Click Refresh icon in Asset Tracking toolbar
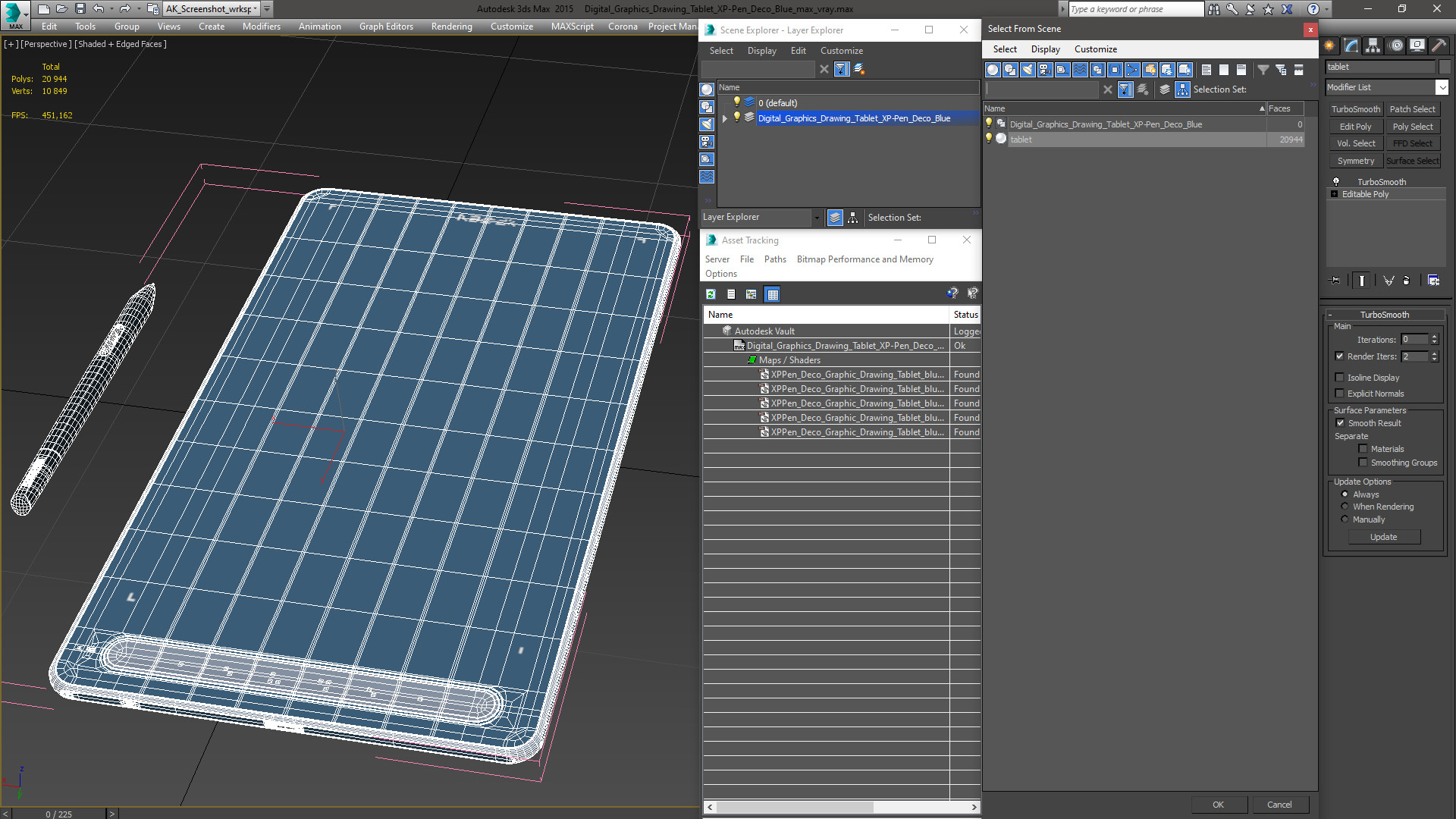Image resolution: width=1456 pixels, height=819 pixels. click(x=711, y=294)
